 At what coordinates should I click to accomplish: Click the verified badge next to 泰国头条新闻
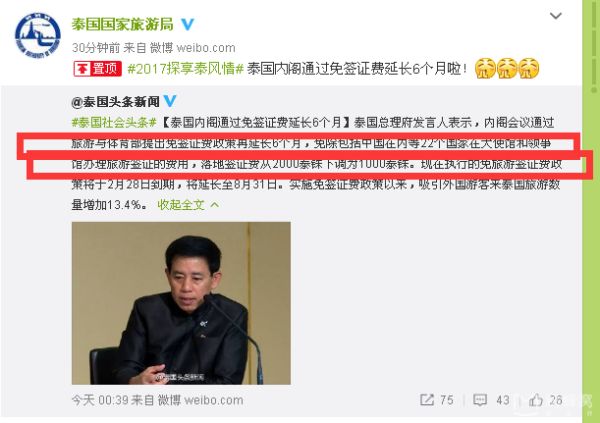click(x=170, y=101)
